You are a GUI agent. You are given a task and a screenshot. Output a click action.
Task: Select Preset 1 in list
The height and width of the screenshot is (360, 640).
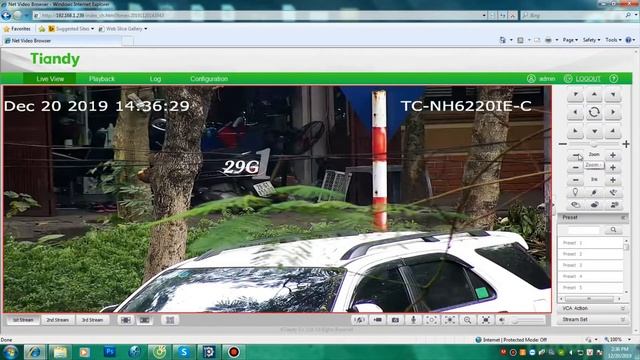click(590, 243)
